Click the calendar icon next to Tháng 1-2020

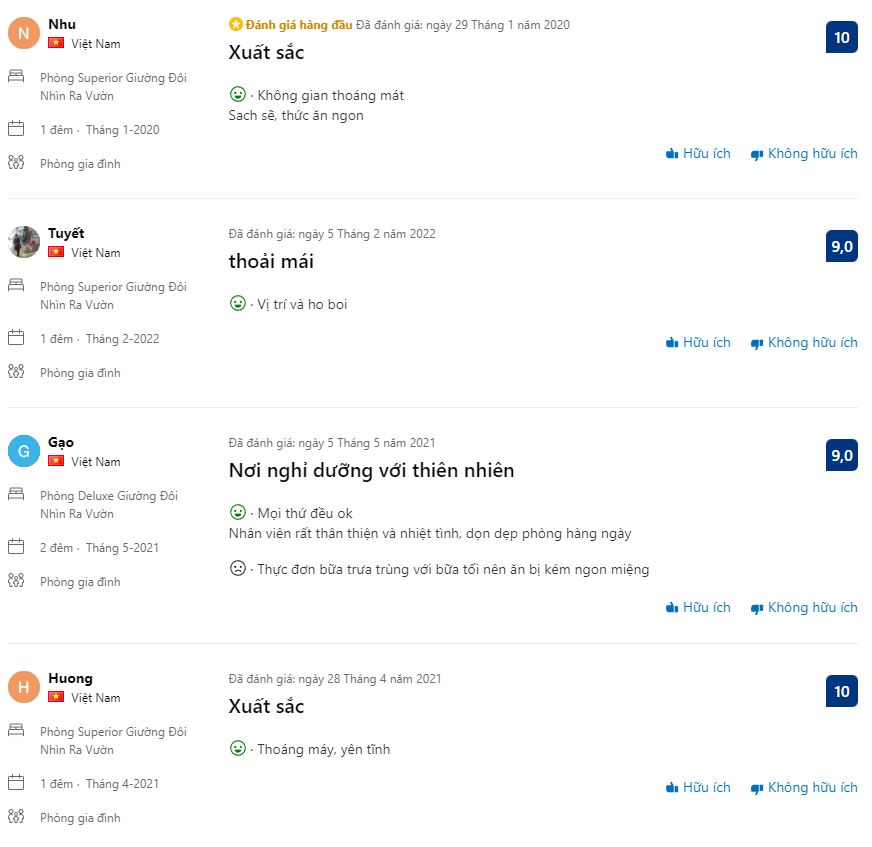click(x=16, y=129)
